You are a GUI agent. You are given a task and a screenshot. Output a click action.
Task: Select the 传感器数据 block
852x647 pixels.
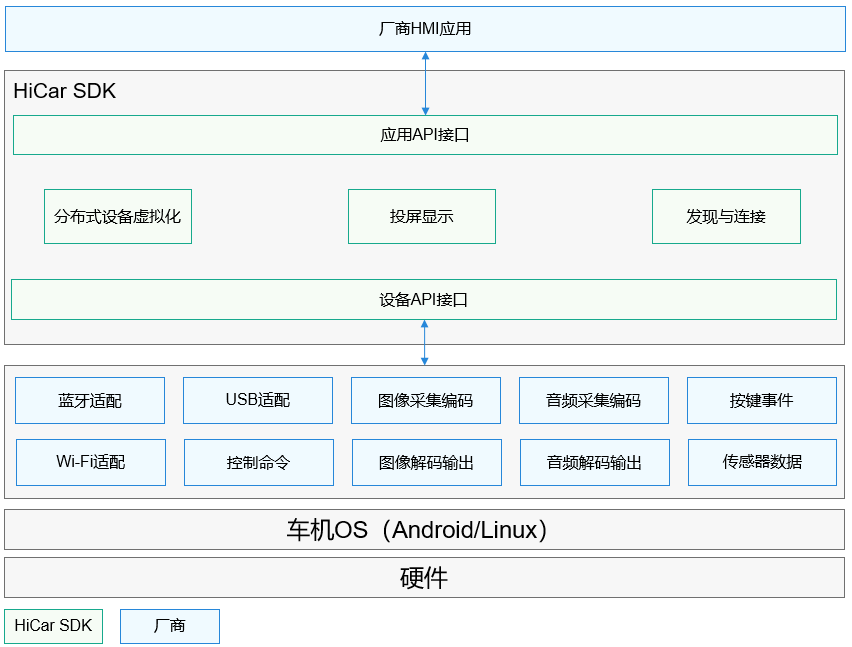click(763, 462)
